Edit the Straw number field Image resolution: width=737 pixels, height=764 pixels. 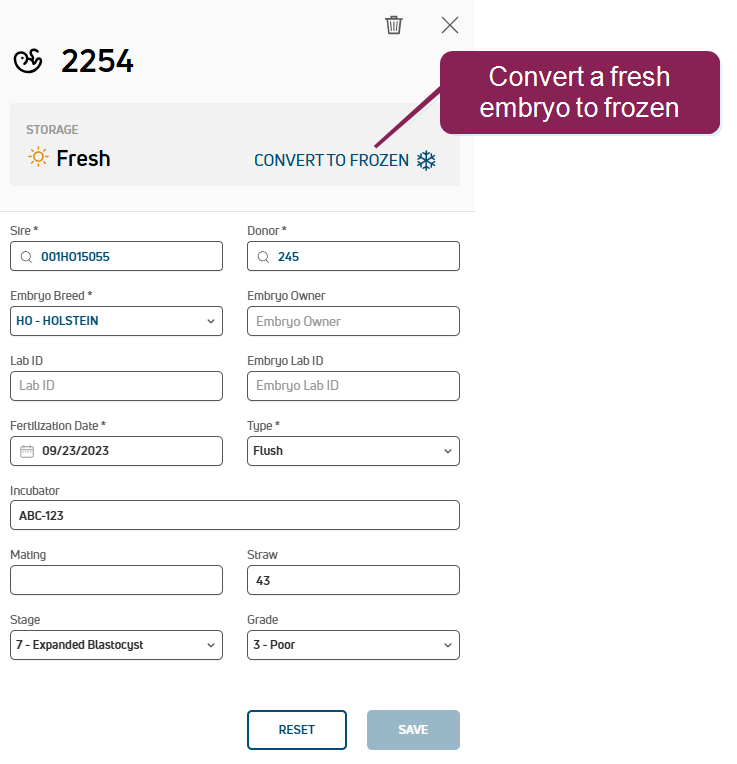tap(353, 580)
